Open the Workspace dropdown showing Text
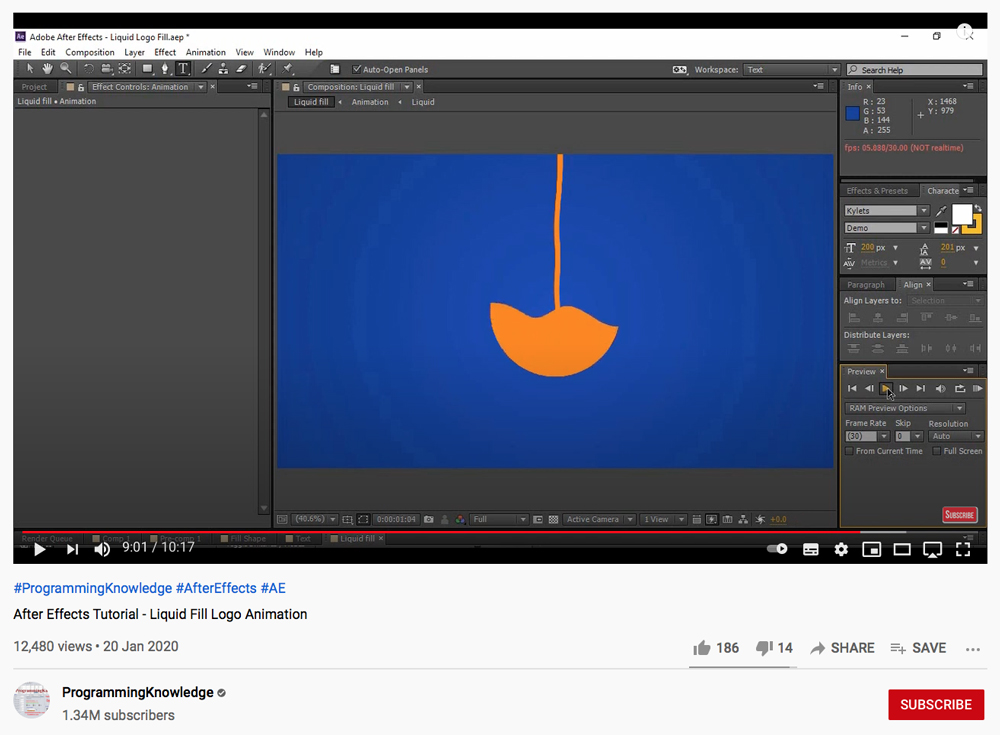1000x735 pixels. click(791, 70)
